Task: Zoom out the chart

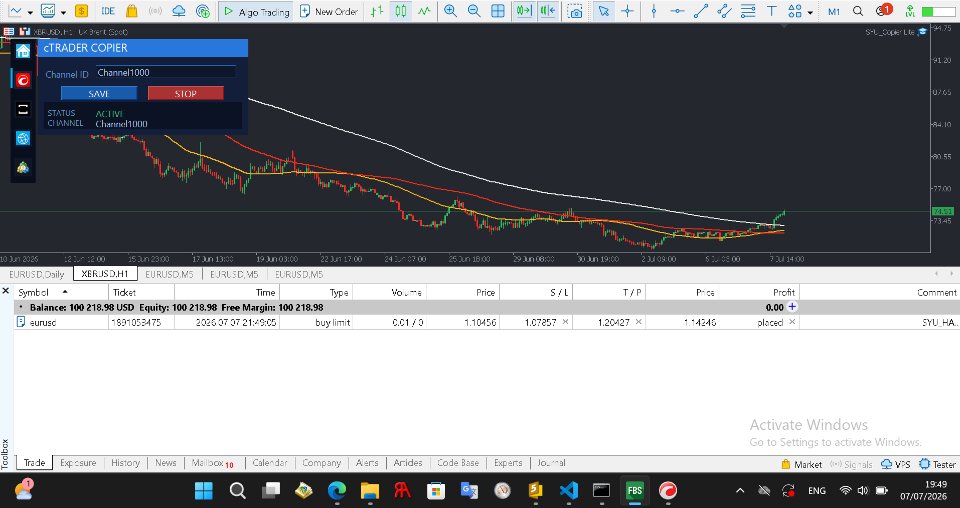Action: pos(474,11)
